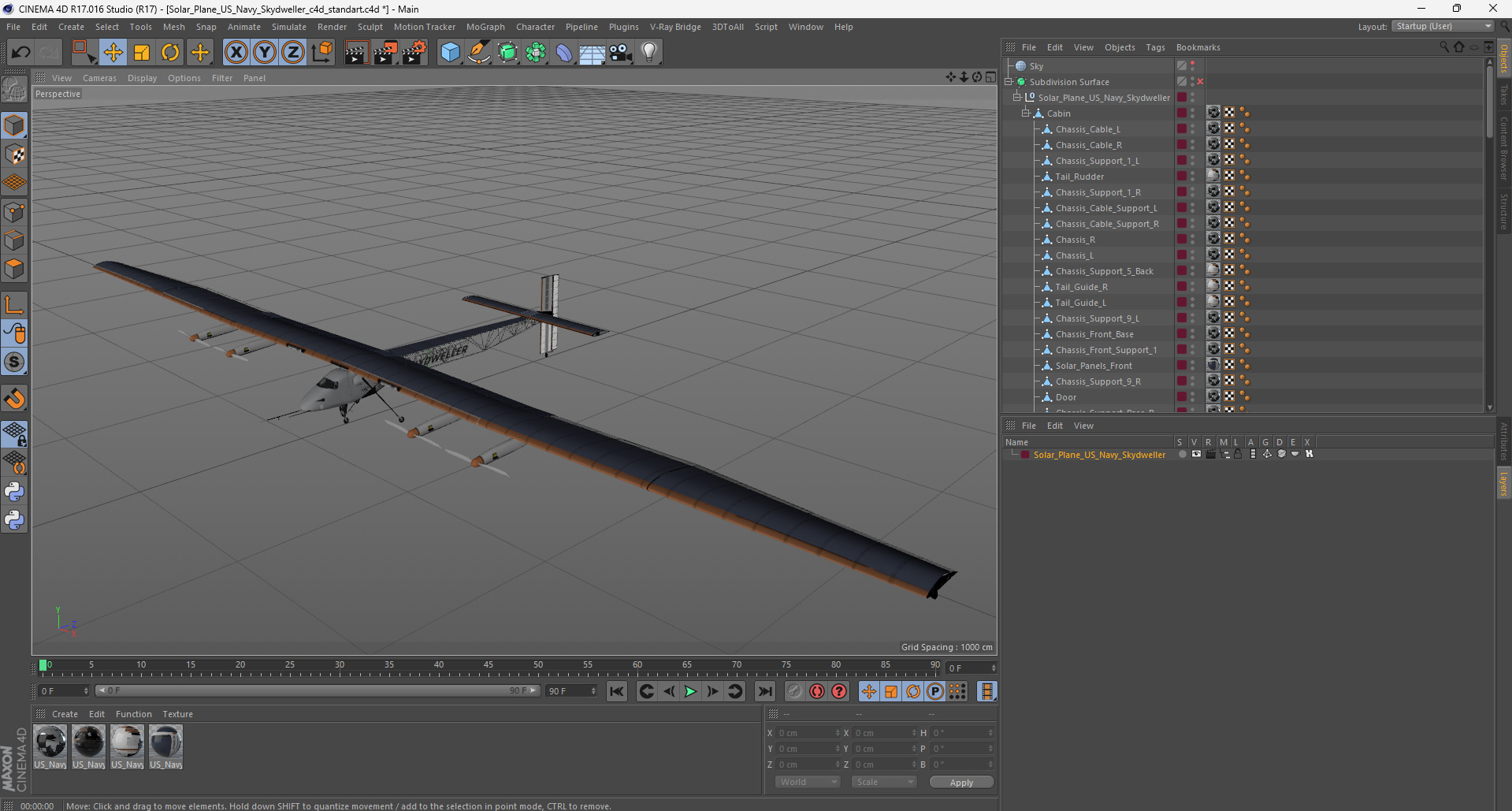Click the Render View clapperboard icon
Screen dimensions: 1512x811
coord(355,53)
